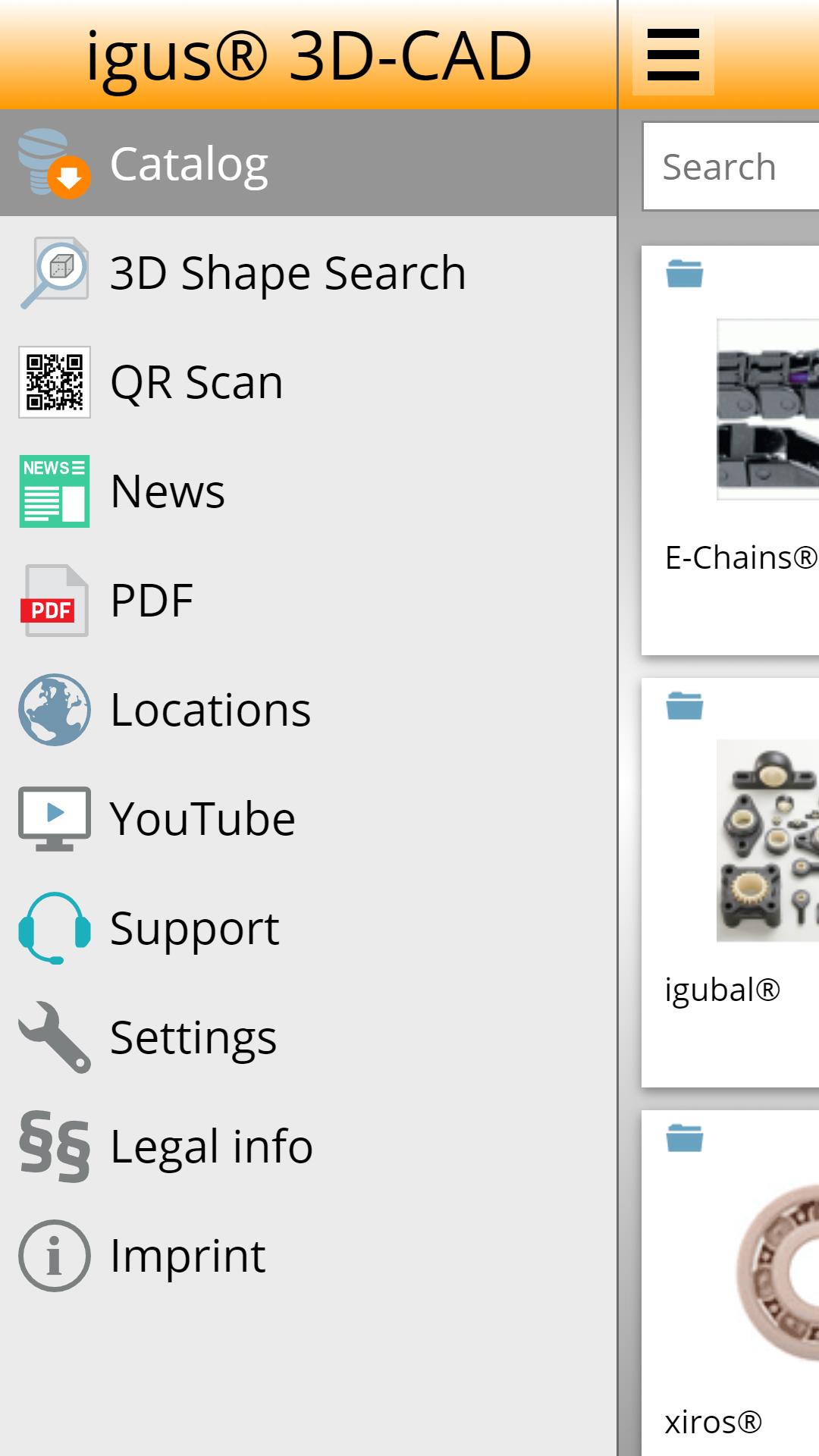Focus the Search input field

731,166
